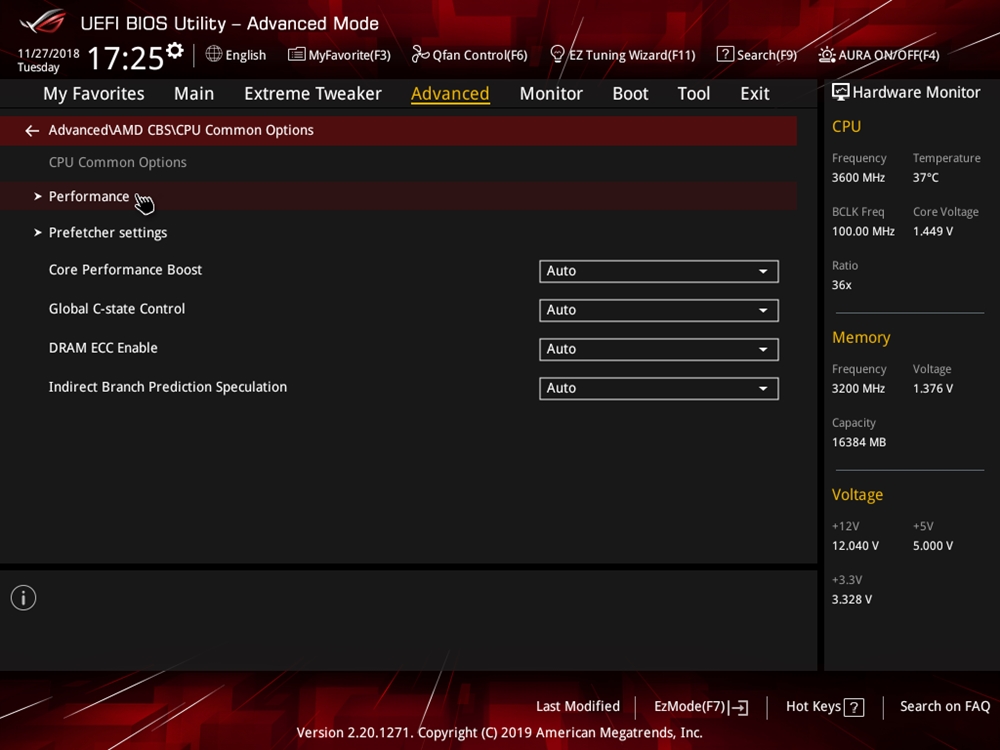Image resolution: width=1000 pixels, height=750 pixels.
Task: Open the Extreme Tweaker tab
Action: point(312,94)
